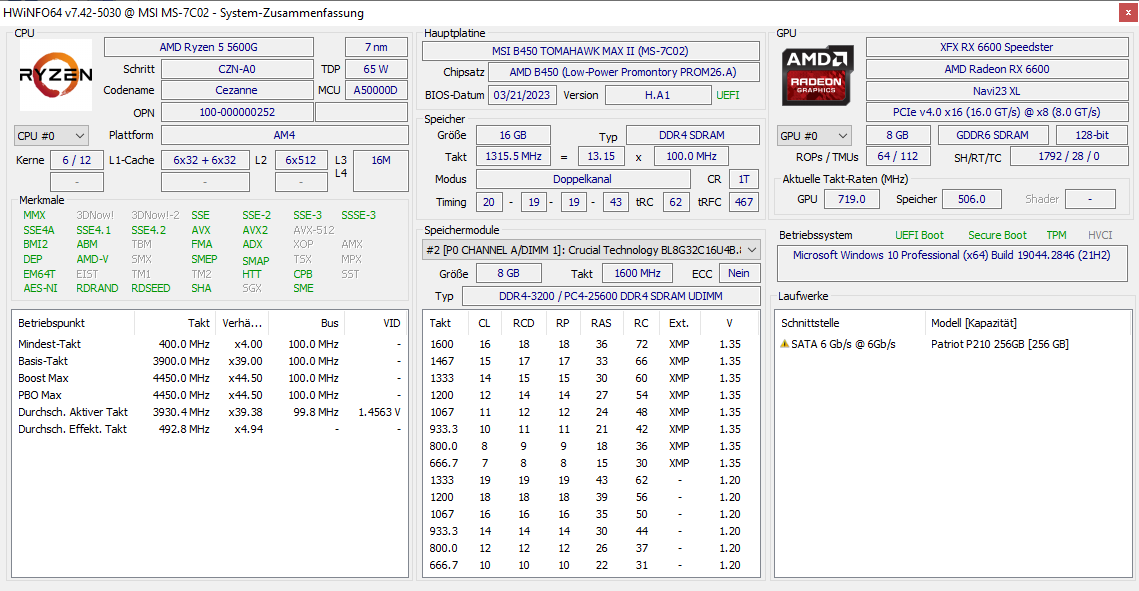The image size is (1139, 591).
Task: Select the 1600 XMP timing row
Action: pos(590,344)
